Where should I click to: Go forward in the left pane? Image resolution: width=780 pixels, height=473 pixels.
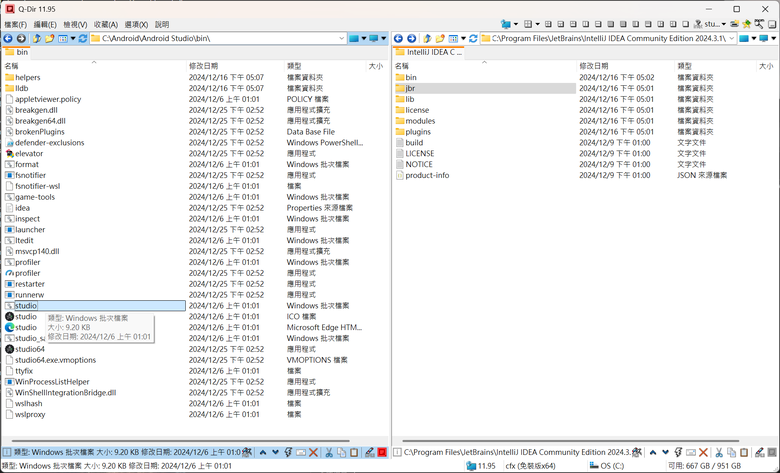(21, 38)
